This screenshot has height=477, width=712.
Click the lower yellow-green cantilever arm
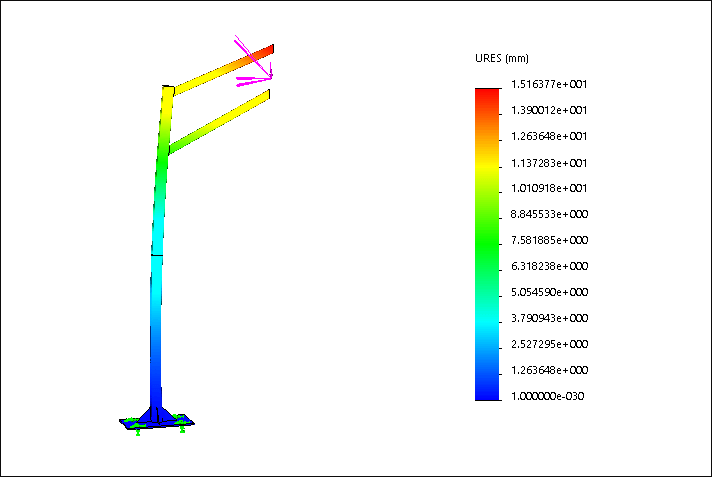click(x=219, y=122)
